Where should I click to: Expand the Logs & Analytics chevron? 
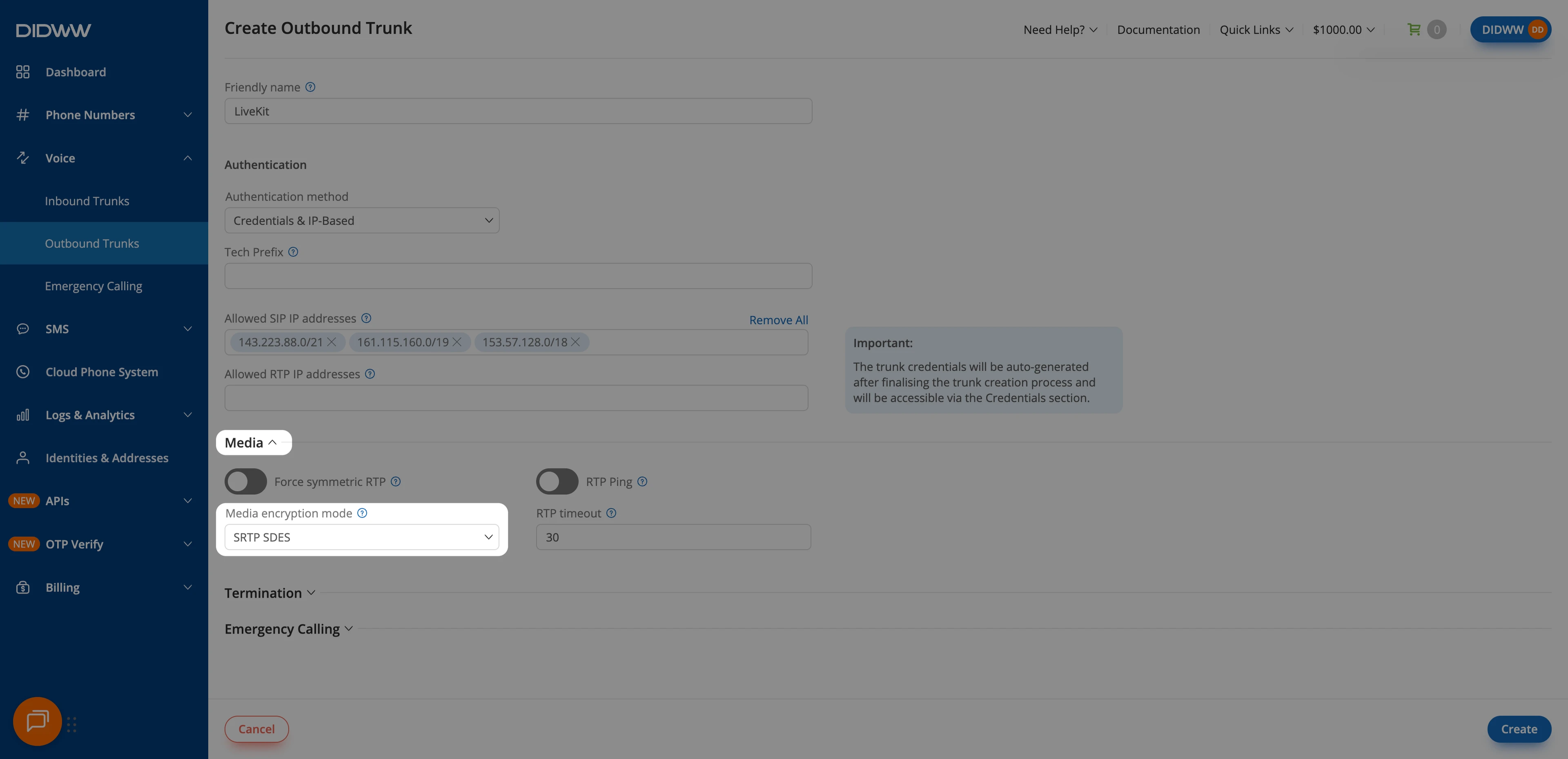[187, 415]
